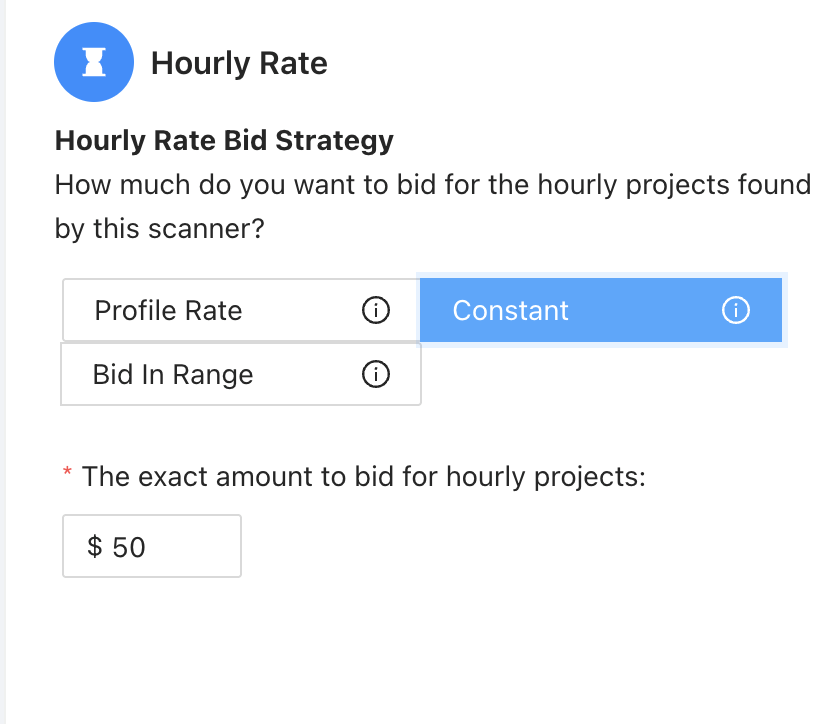Switch to Bid In Range strategy
Viewport: 826px width, 724px height.
pyautogui.click(x=241, y=374)
